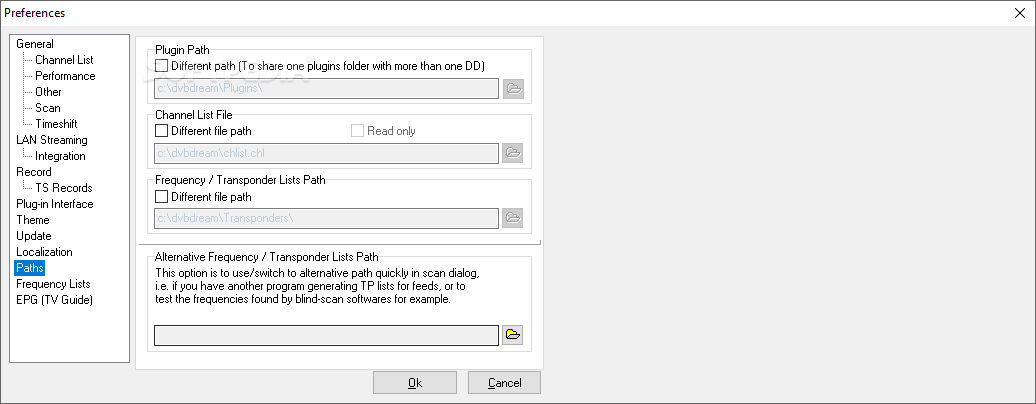Click the Ok button

tap(415, 383)
